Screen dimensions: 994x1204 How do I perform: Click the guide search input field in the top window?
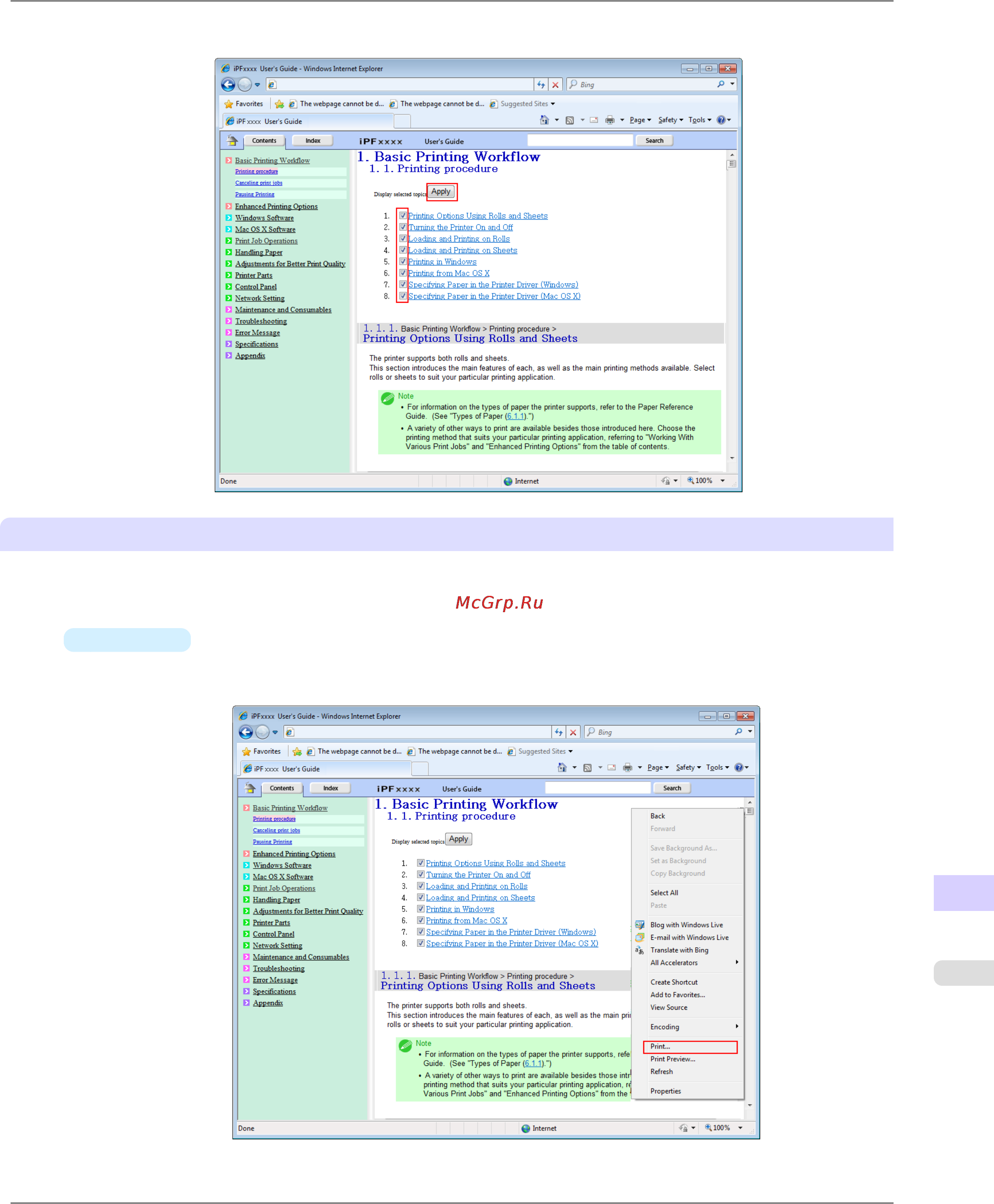pyautogui.click(x=580, y=140)
